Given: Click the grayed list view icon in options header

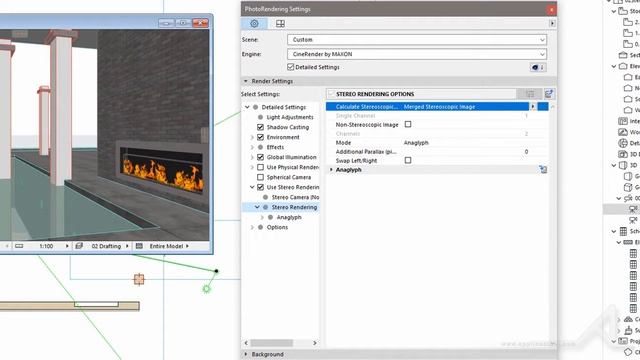Looking at the screenshot, I should click(x=530, y=94).
